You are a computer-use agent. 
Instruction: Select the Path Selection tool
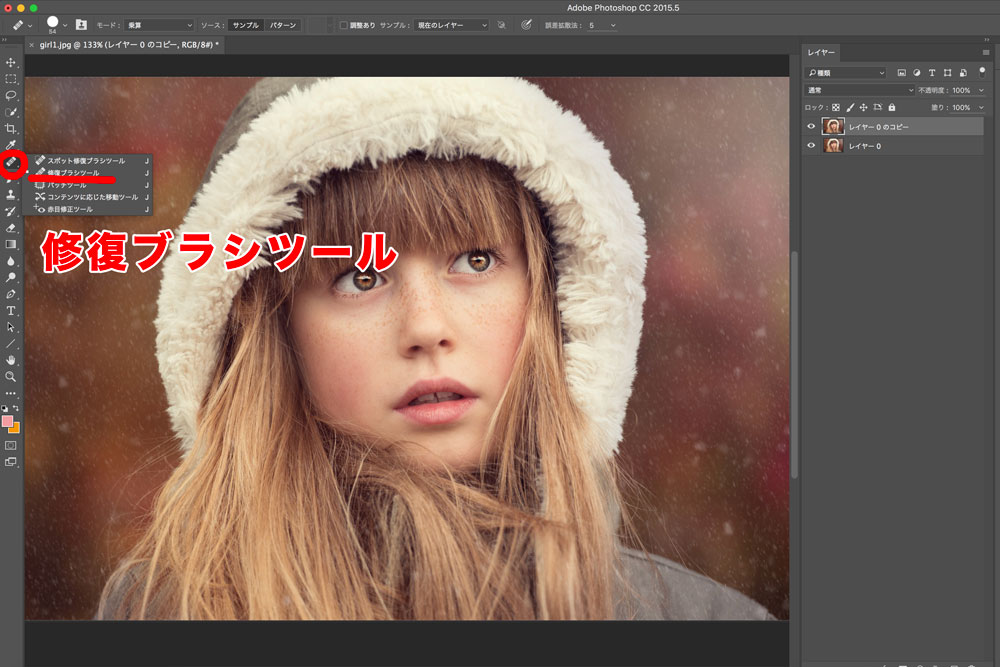(x=11, y=327)
